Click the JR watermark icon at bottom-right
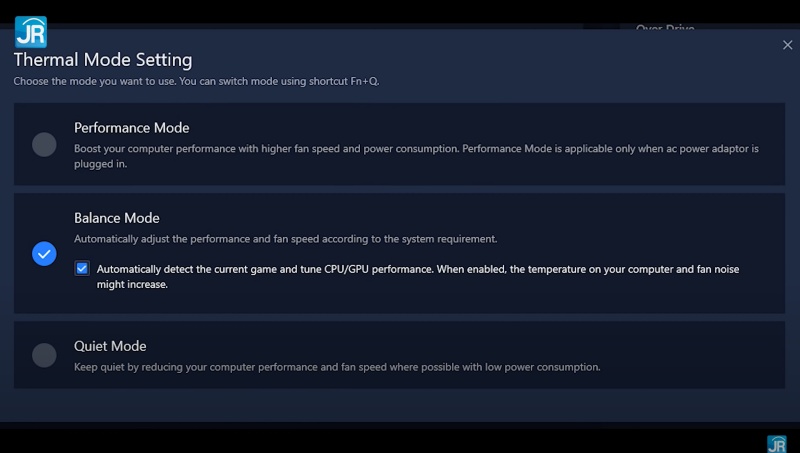The height and width of the screenshot is (453, 800). click(776, 443)
